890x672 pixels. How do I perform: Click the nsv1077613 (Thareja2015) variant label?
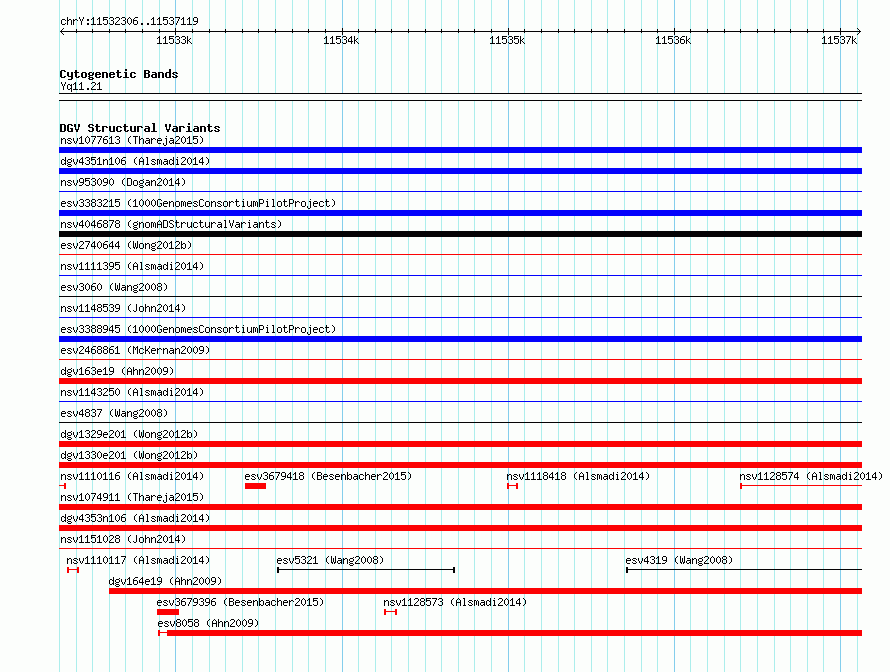point(132,140)
